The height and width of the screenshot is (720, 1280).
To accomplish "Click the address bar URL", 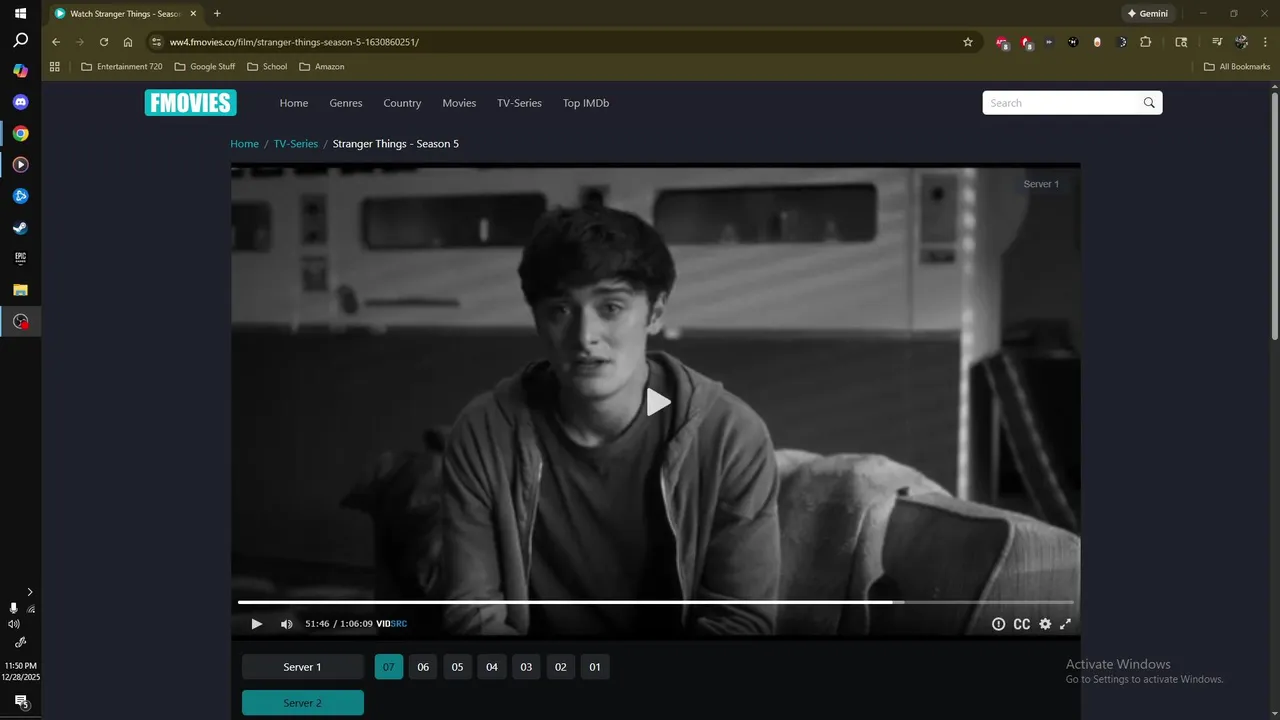I will click(294, 42).
